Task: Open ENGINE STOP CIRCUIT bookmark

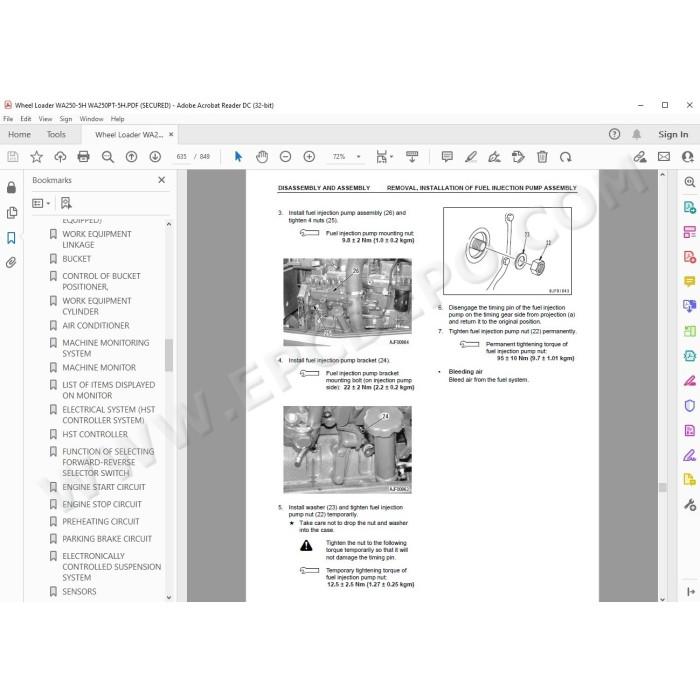Action: click(x=102, y=504)
